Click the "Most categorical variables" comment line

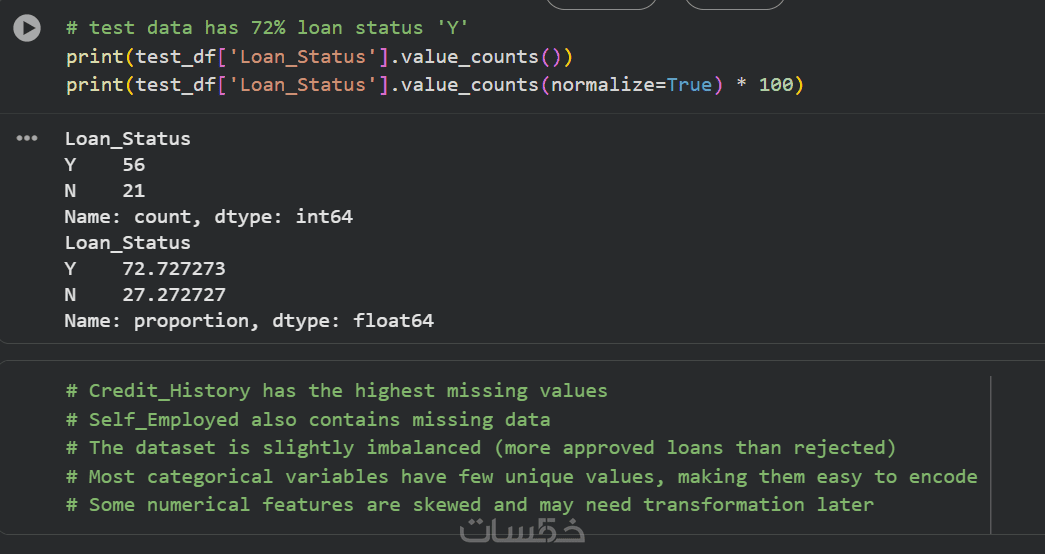[x=522, y=477]
